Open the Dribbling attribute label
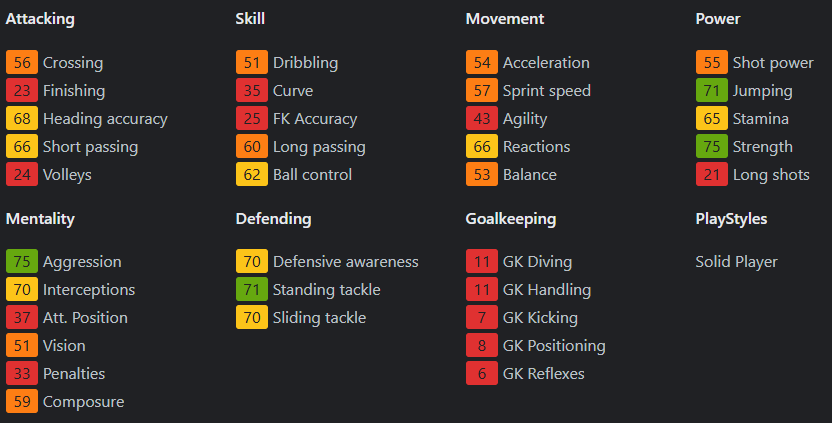 coord(305,62)
